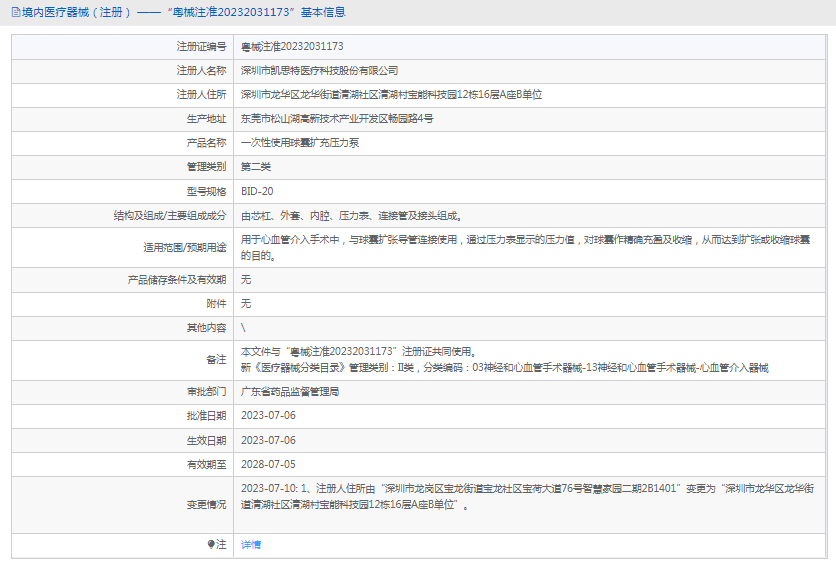Click the 注册人名称 label cell
Viewport: 836px width, 562px height.
point(123,71)
